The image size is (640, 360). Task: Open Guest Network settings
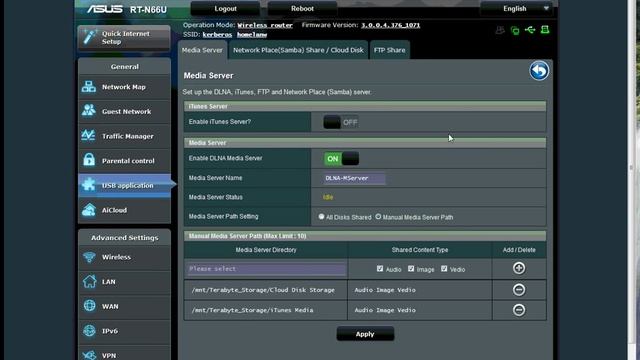[124, 111]
